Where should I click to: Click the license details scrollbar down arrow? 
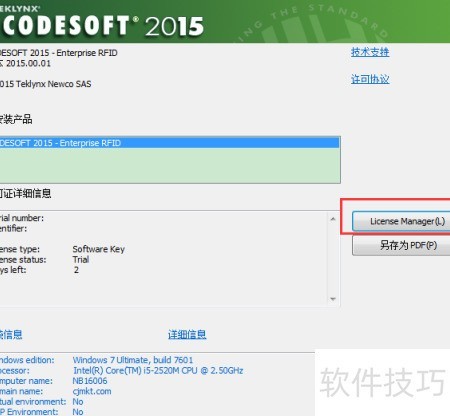tap(333, 299)
